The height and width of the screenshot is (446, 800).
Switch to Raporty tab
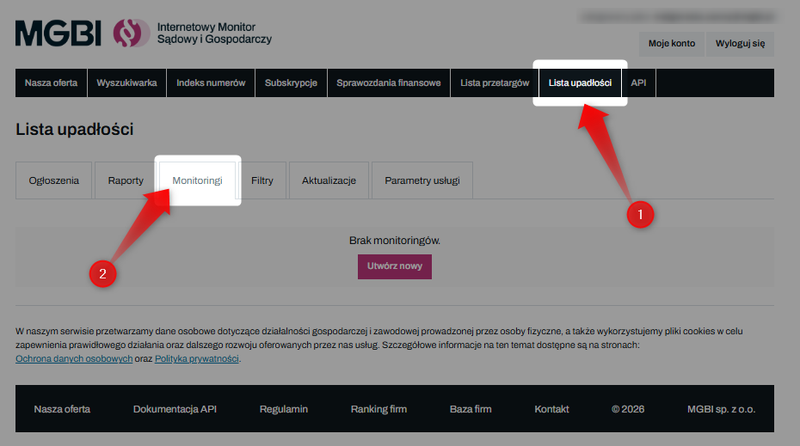coord(125,181)
